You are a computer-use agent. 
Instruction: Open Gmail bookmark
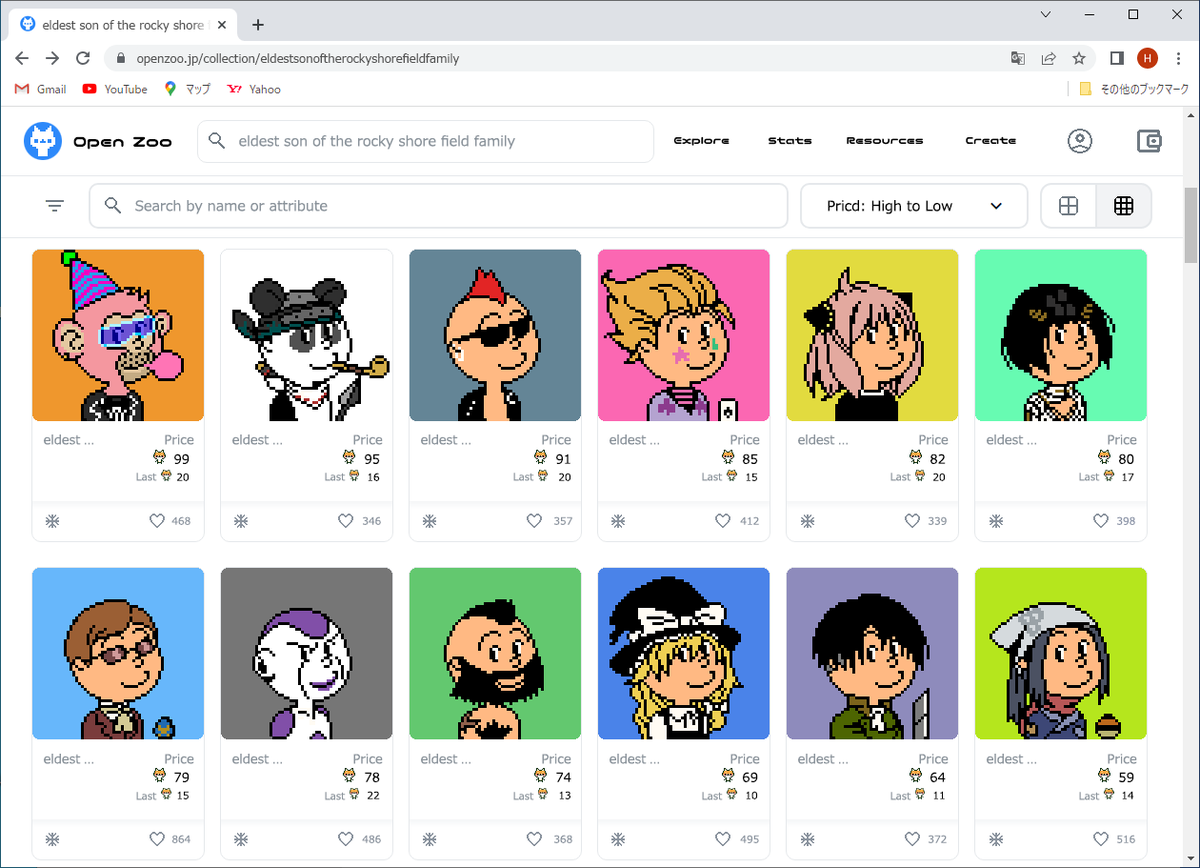[x=41, y=89]
